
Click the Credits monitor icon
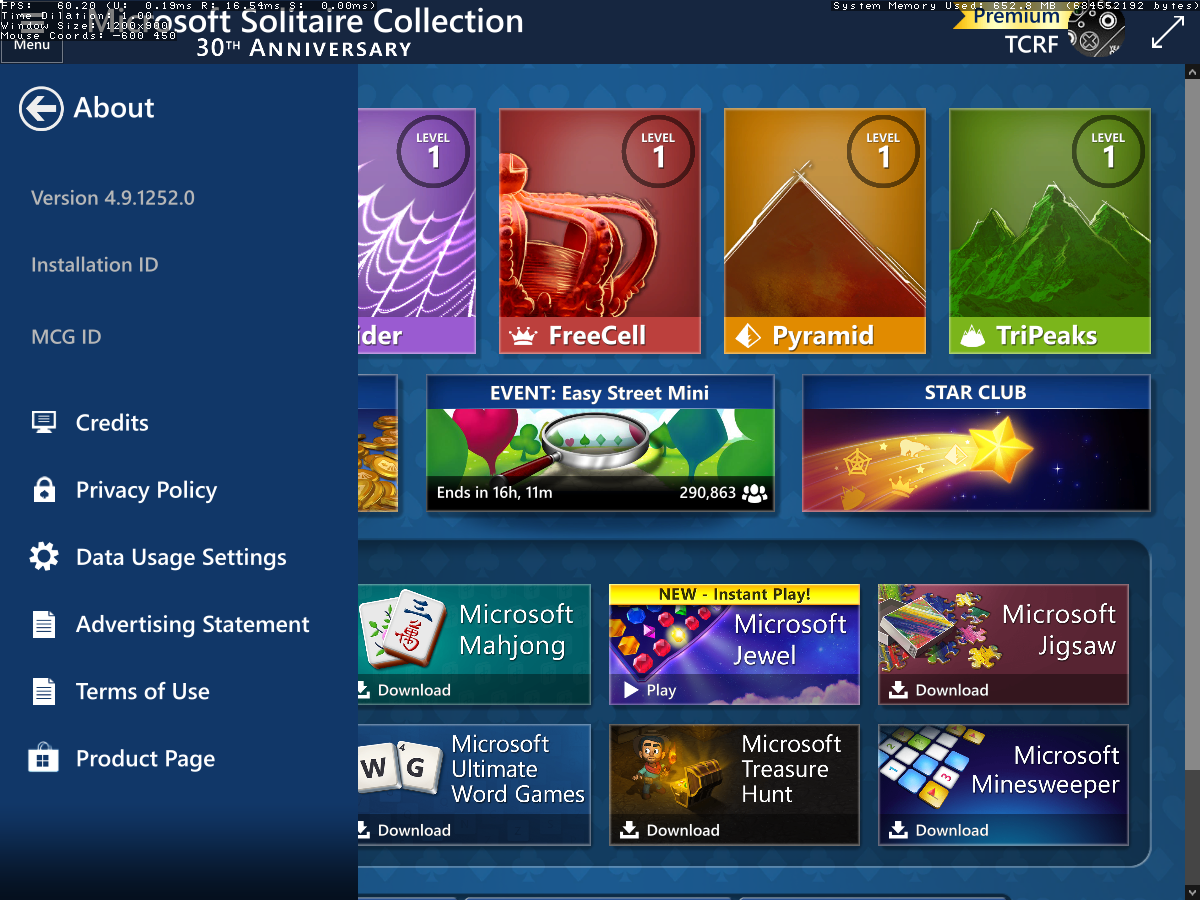(44, 422)
